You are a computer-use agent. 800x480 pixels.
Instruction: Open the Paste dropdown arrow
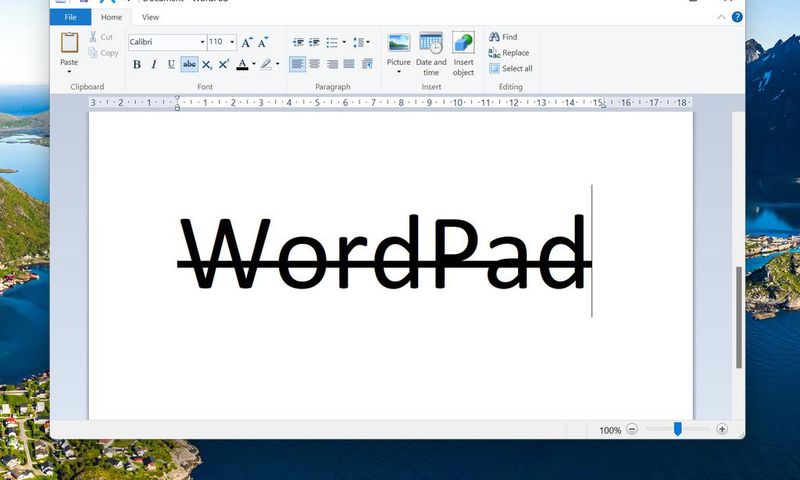69,72
